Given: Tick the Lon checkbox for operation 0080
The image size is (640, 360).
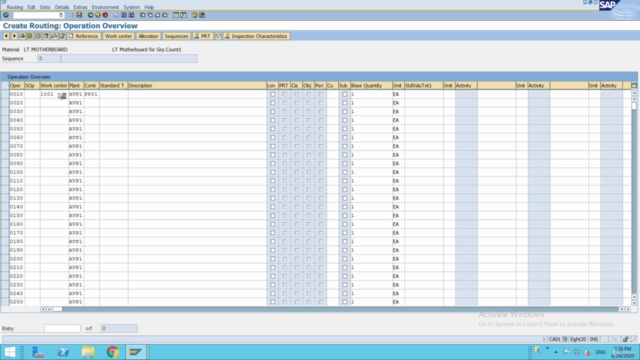Looking at the screenshot, I should coord(273,155).
